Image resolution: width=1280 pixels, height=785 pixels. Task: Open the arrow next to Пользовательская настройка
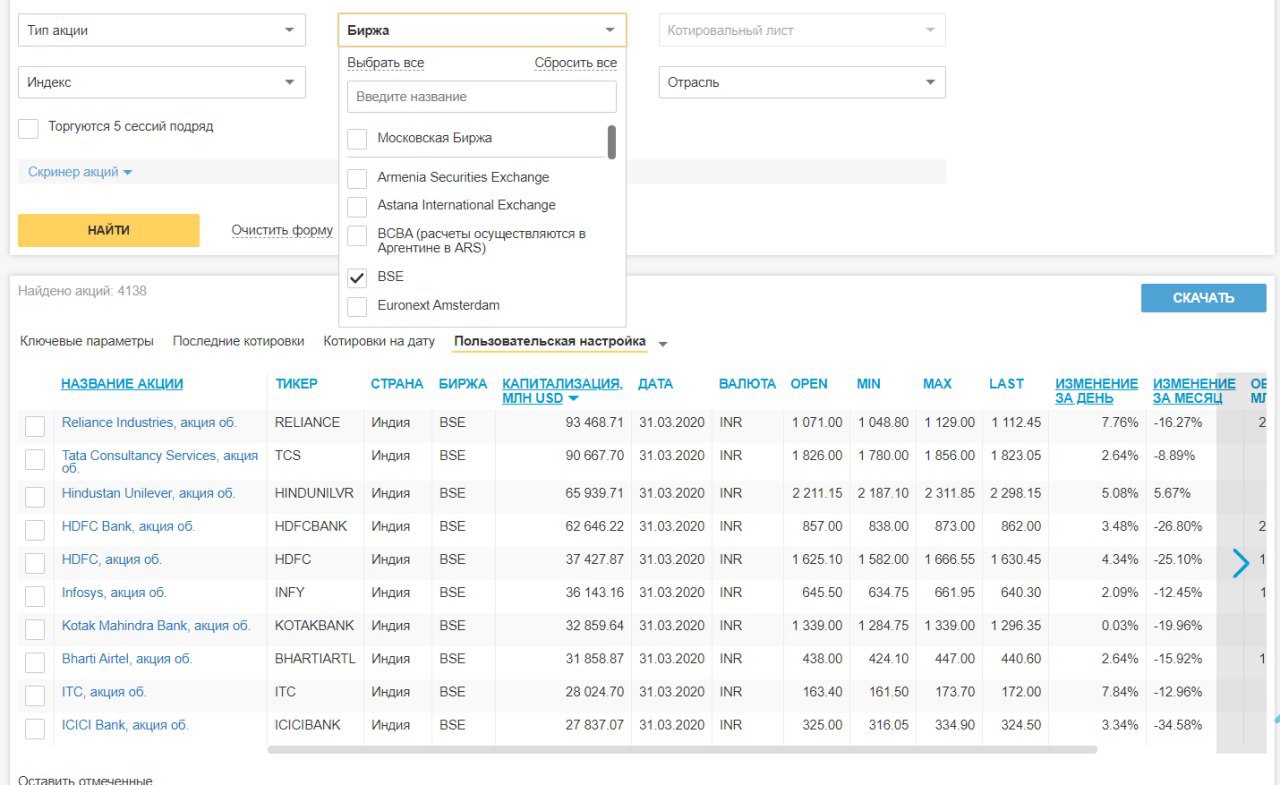click(662, 343)
